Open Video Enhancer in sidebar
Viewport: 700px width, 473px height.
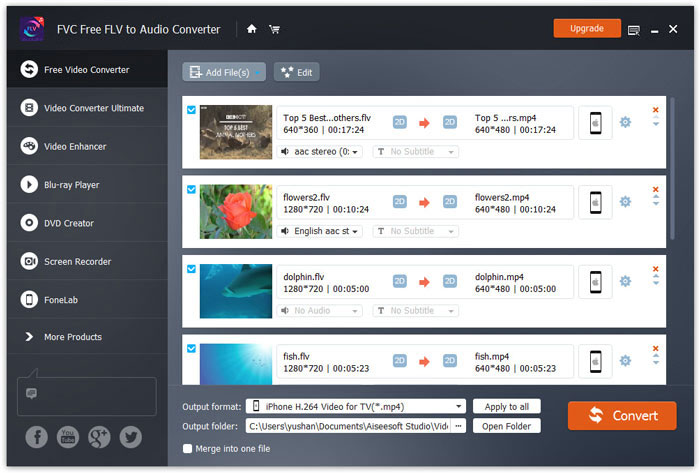coord(87,146)
